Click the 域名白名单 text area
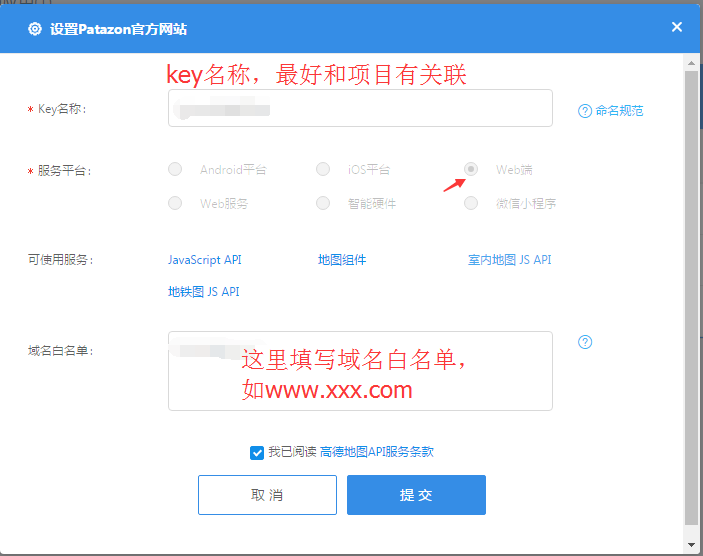Screen dimensions: 703x556 [360, 371]
